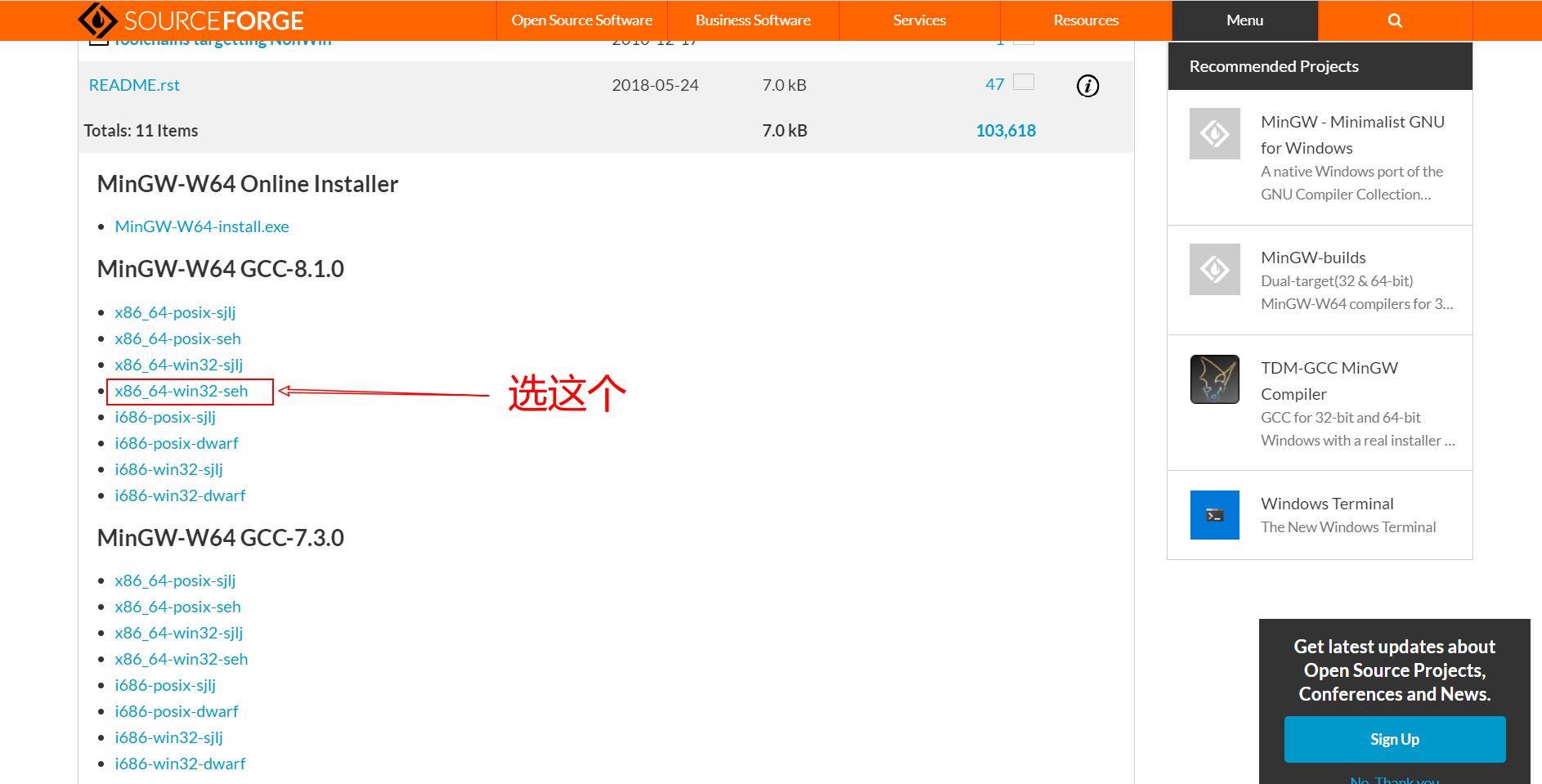Open the dark Menu item in the header
Viewport: 1542px width, 784px height.
coord(1245,20)
